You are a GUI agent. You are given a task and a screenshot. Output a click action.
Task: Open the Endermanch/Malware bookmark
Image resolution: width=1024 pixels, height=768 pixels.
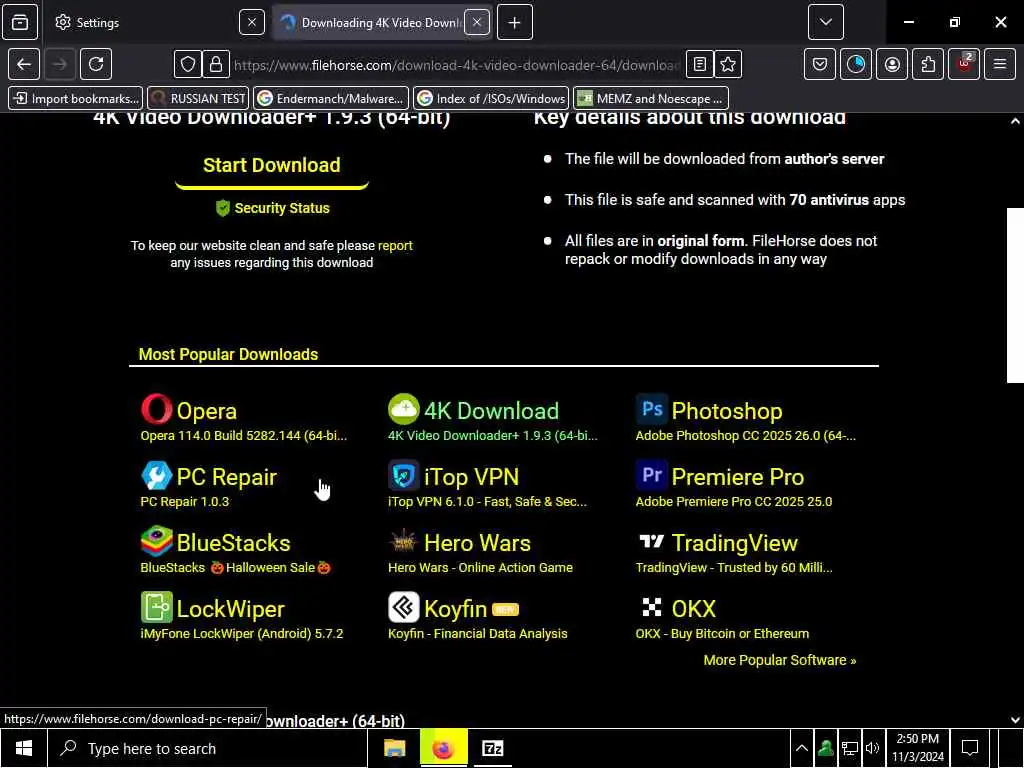(330, 99)
